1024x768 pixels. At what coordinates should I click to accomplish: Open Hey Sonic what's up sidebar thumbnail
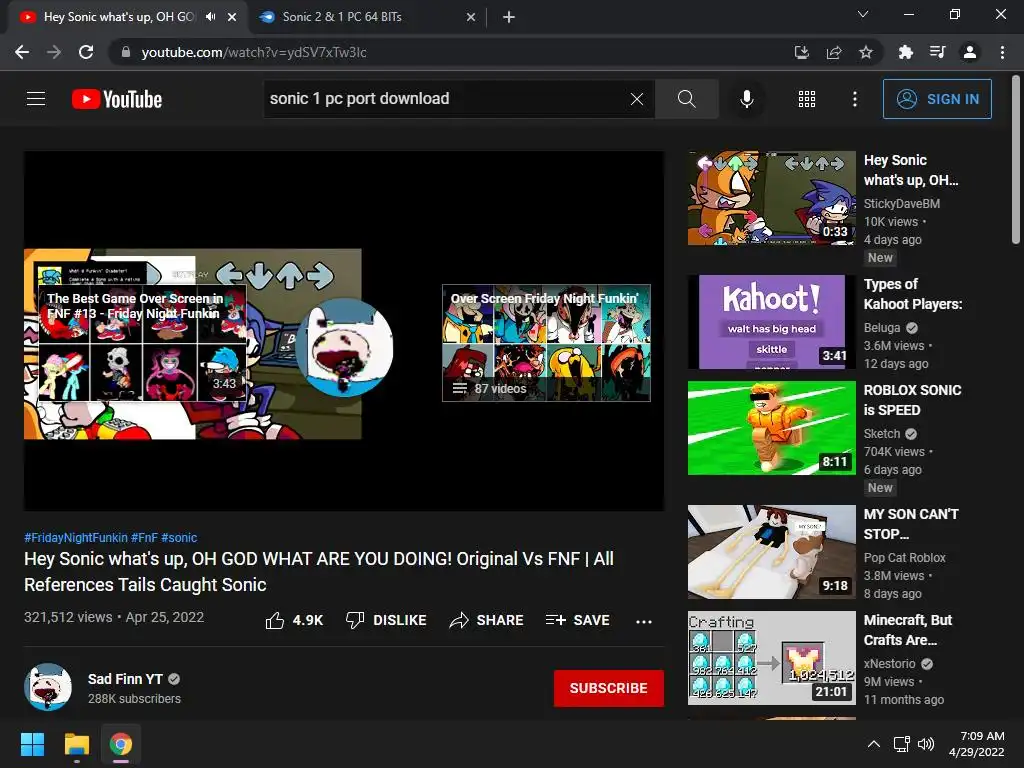771,198
